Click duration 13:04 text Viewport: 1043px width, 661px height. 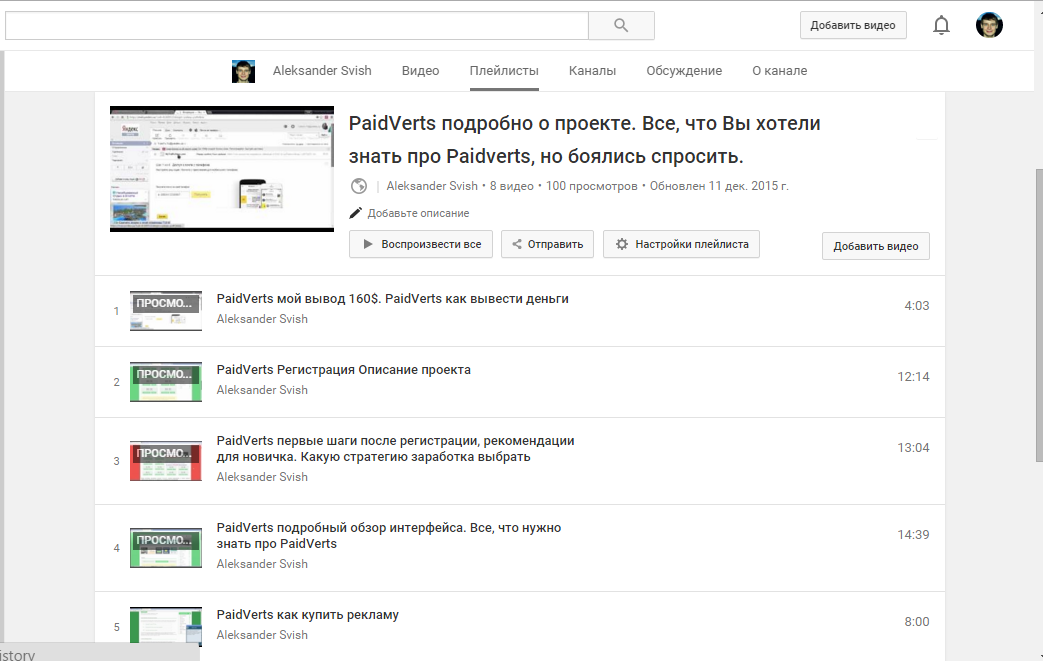click(913, 448)
